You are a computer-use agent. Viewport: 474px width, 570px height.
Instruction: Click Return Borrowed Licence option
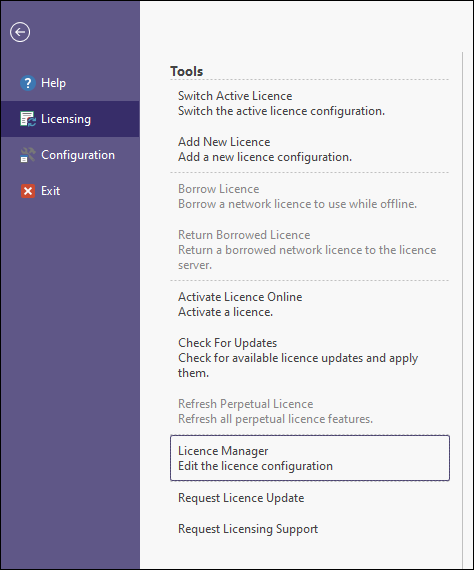[x=310, y=250]
